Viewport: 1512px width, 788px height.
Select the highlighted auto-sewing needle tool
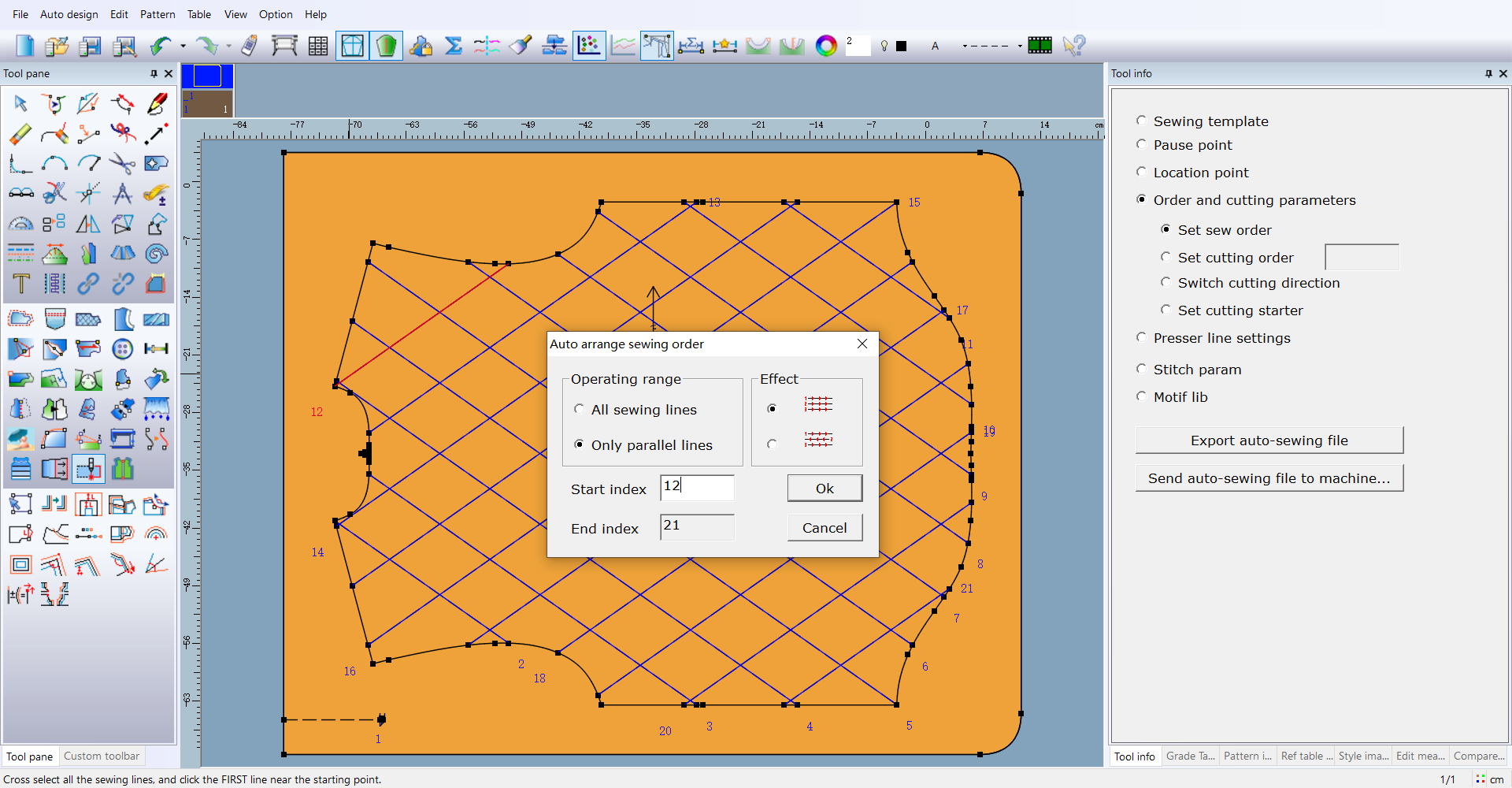88,469
